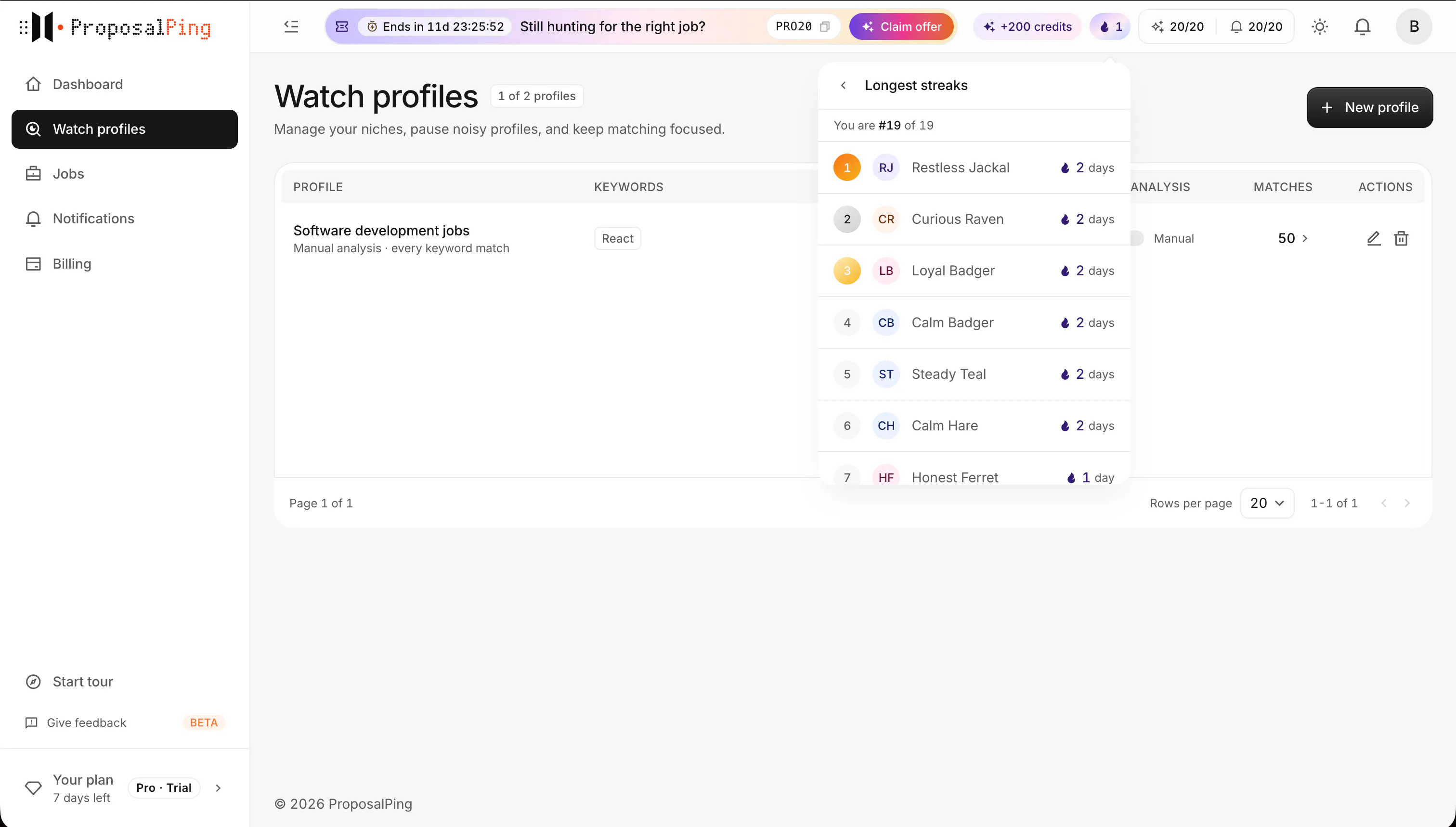Start the product tour
The width and height of the screenshot is (1456, 827).
pos(124,682)
